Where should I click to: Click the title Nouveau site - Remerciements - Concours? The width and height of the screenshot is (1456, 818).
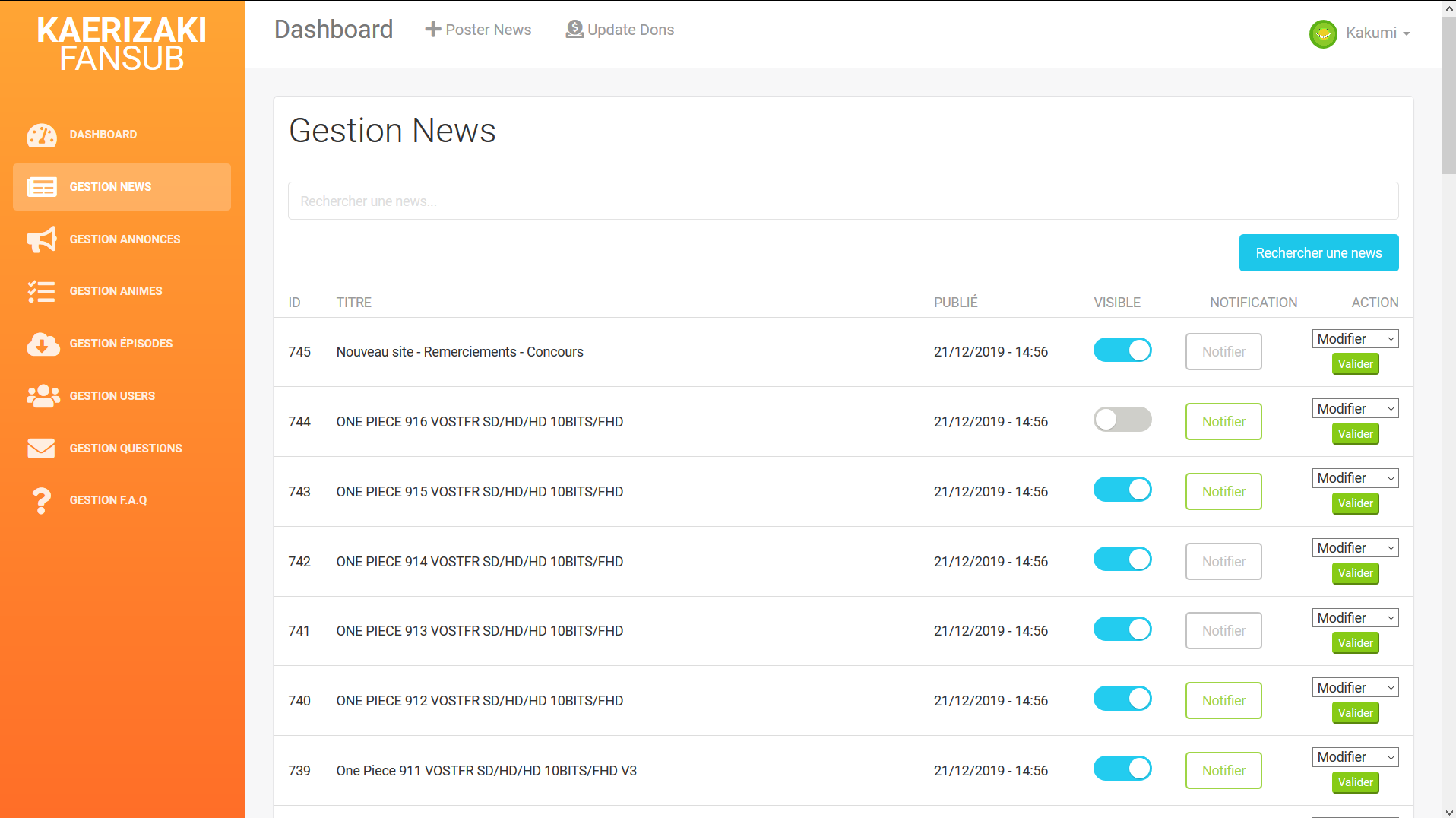pos(460,352)
